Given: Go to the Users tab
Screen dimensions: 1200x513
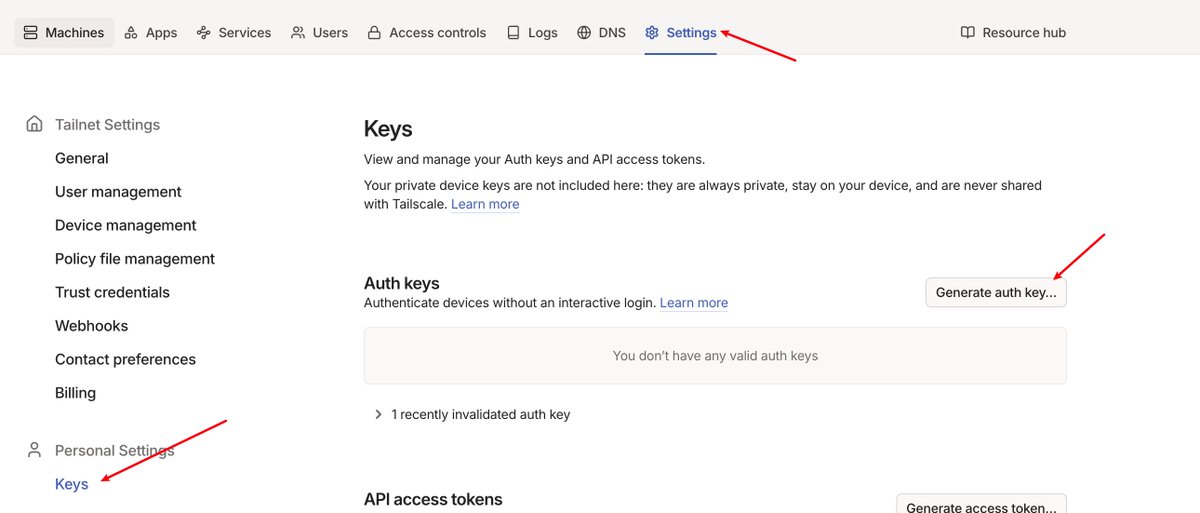Looking at the screenshot, I should (x=319, y=32).
